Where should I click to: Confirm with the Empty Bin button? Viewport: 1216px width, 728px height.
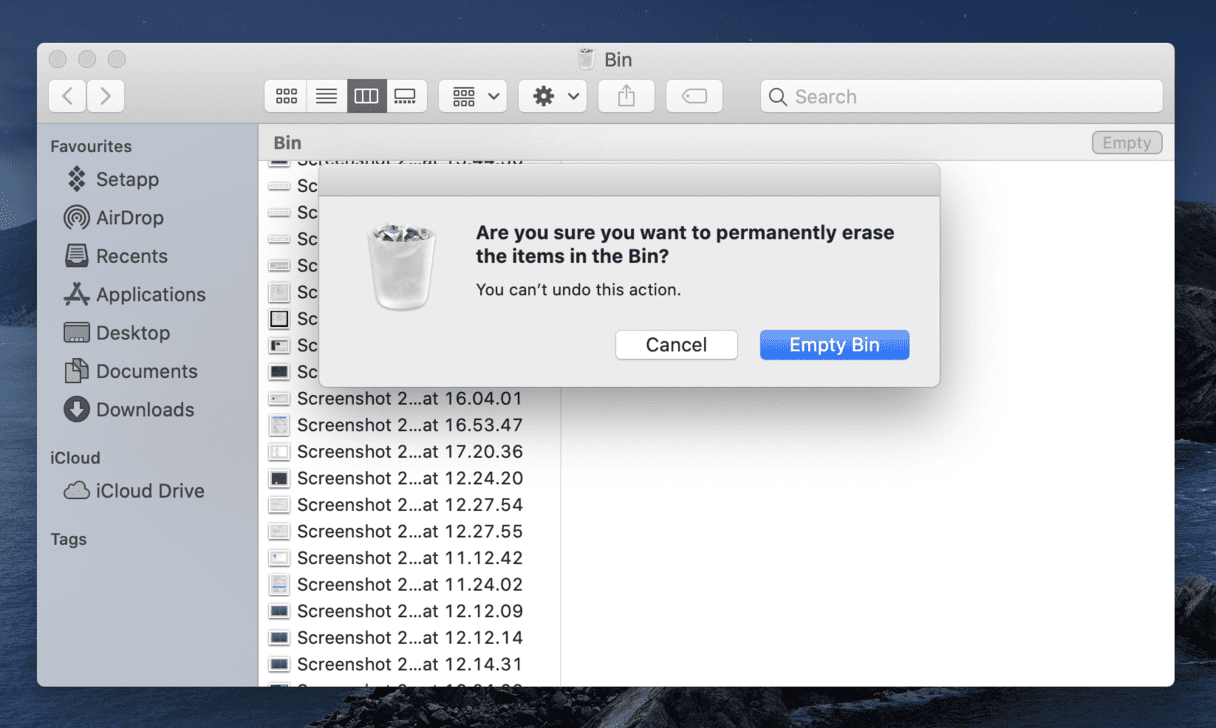[x=834, y=345]
